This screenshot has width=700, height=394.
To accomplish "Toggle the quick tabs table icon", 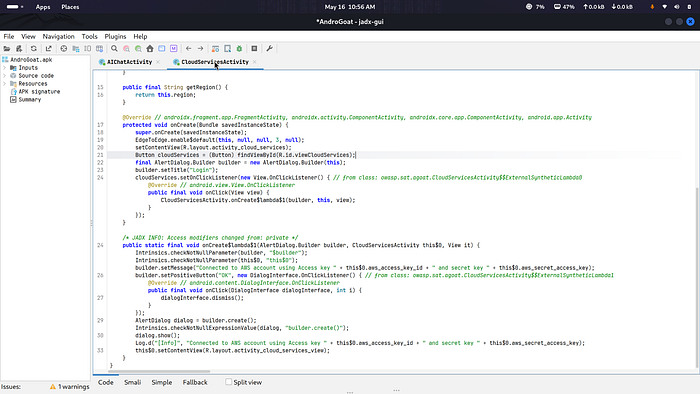I will pyautogui.click(x=100, y=49).
